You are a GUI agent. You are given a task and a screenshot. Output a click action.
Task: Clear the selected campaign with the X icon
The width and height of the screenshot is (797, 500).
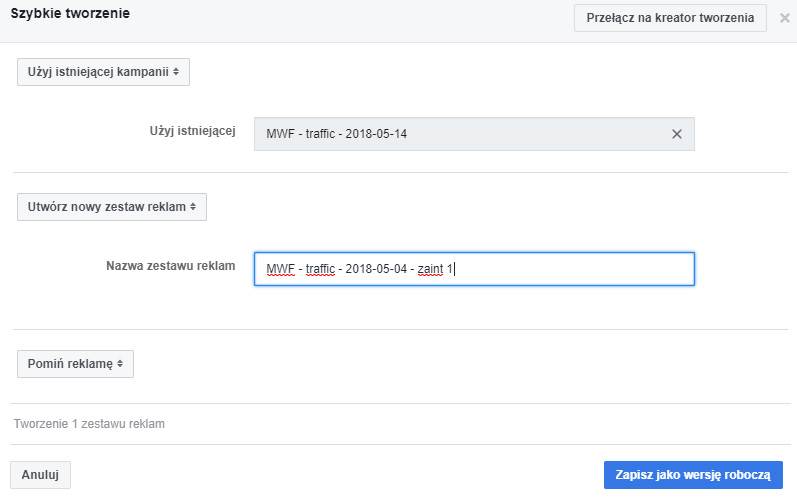(x=676, y=134)
